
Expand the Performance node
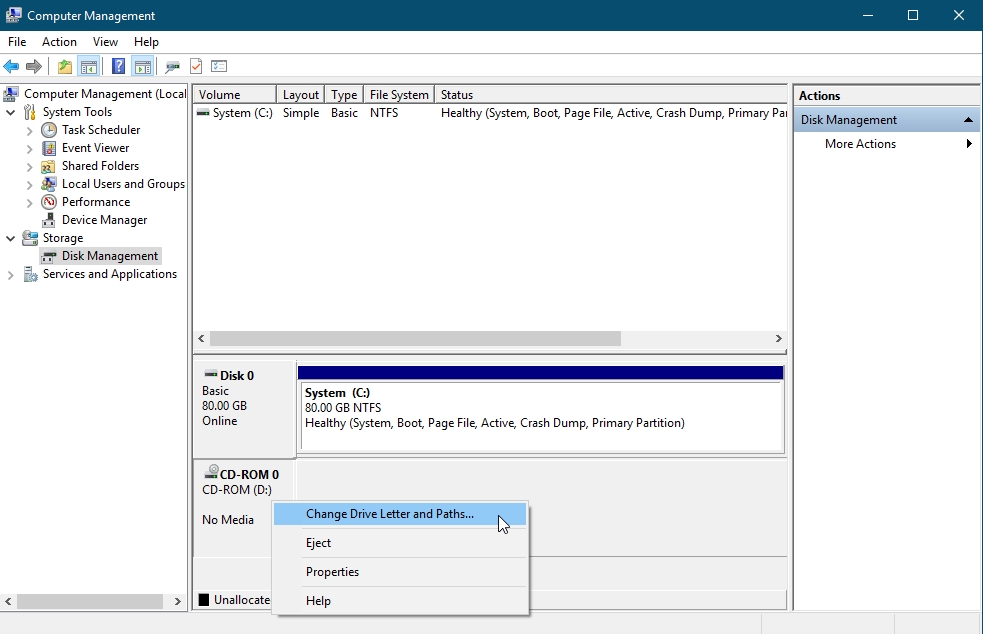click(x=29, y=203)
